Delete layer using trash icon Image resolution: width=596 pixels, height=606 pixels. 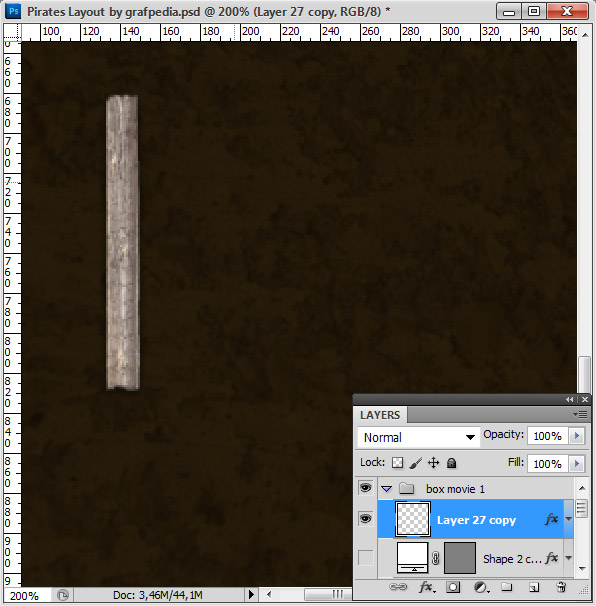coord(561,587)
